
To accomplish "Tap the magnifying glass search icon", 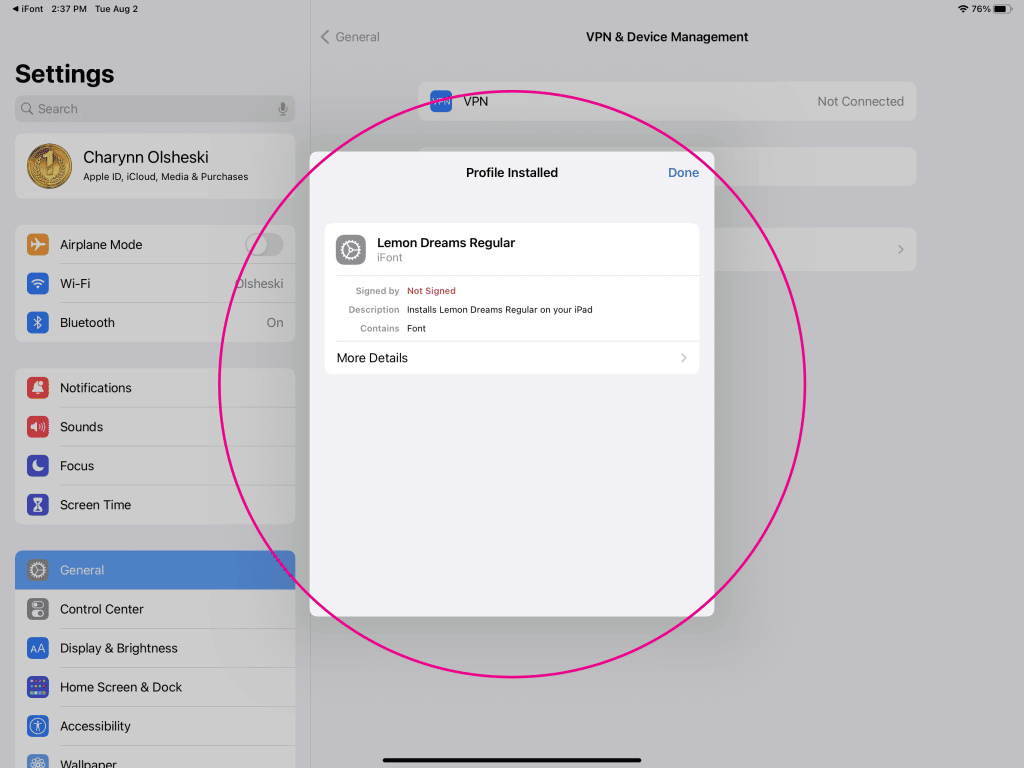I will coord(27,108).
